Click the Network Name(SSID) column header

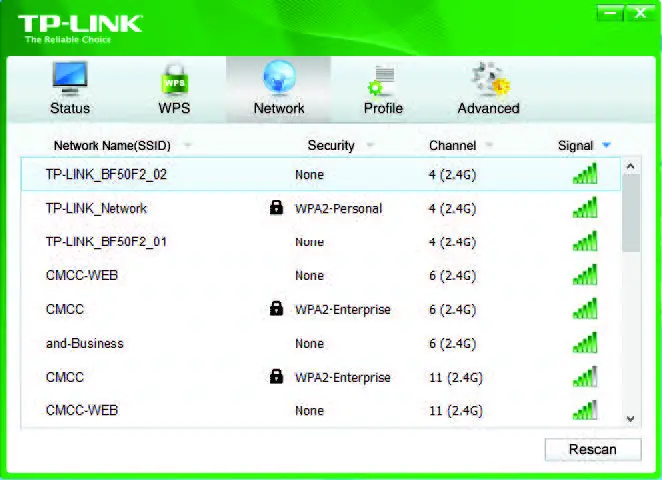pos(112,146)
